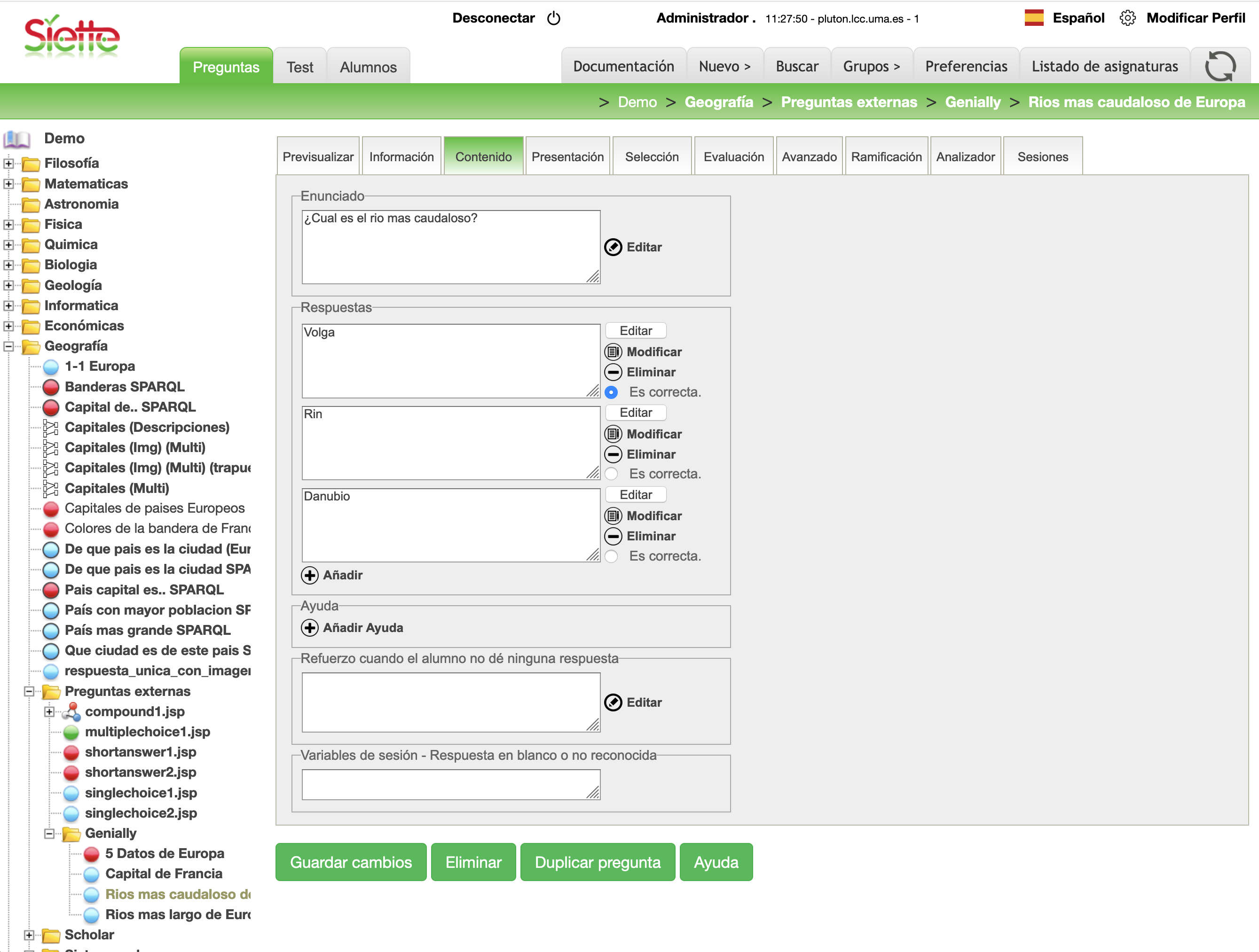
Task: Collapse the Geografía folder node
Action: tap(8, 346)
